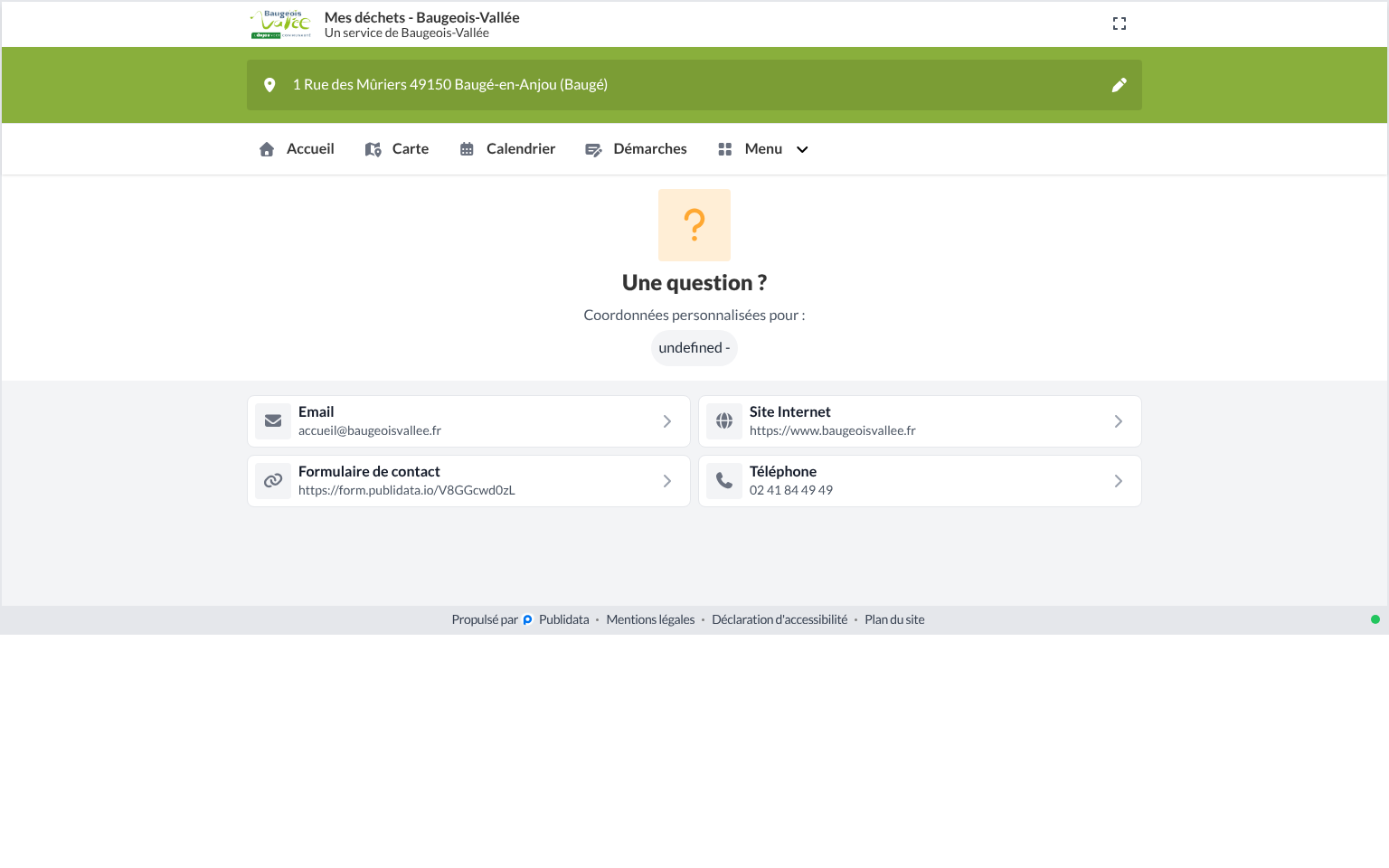
Task: Click 'Propulsé par' footer text
Action: coord(485,619)
